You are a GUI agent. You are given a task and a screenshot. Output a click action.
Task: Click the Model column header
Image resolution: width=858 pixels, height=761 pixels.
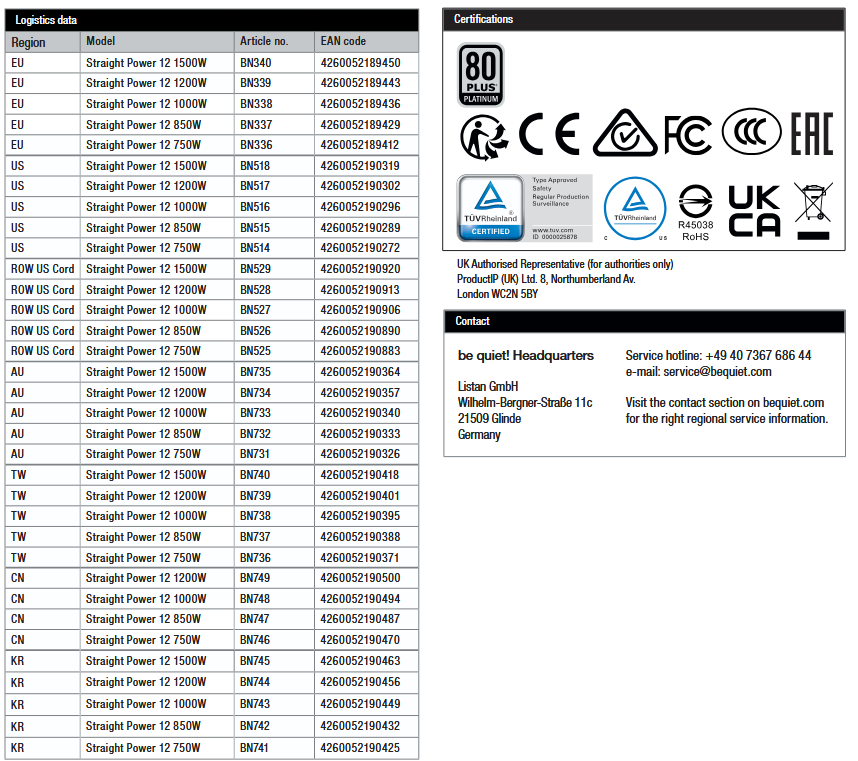(101, 41)
